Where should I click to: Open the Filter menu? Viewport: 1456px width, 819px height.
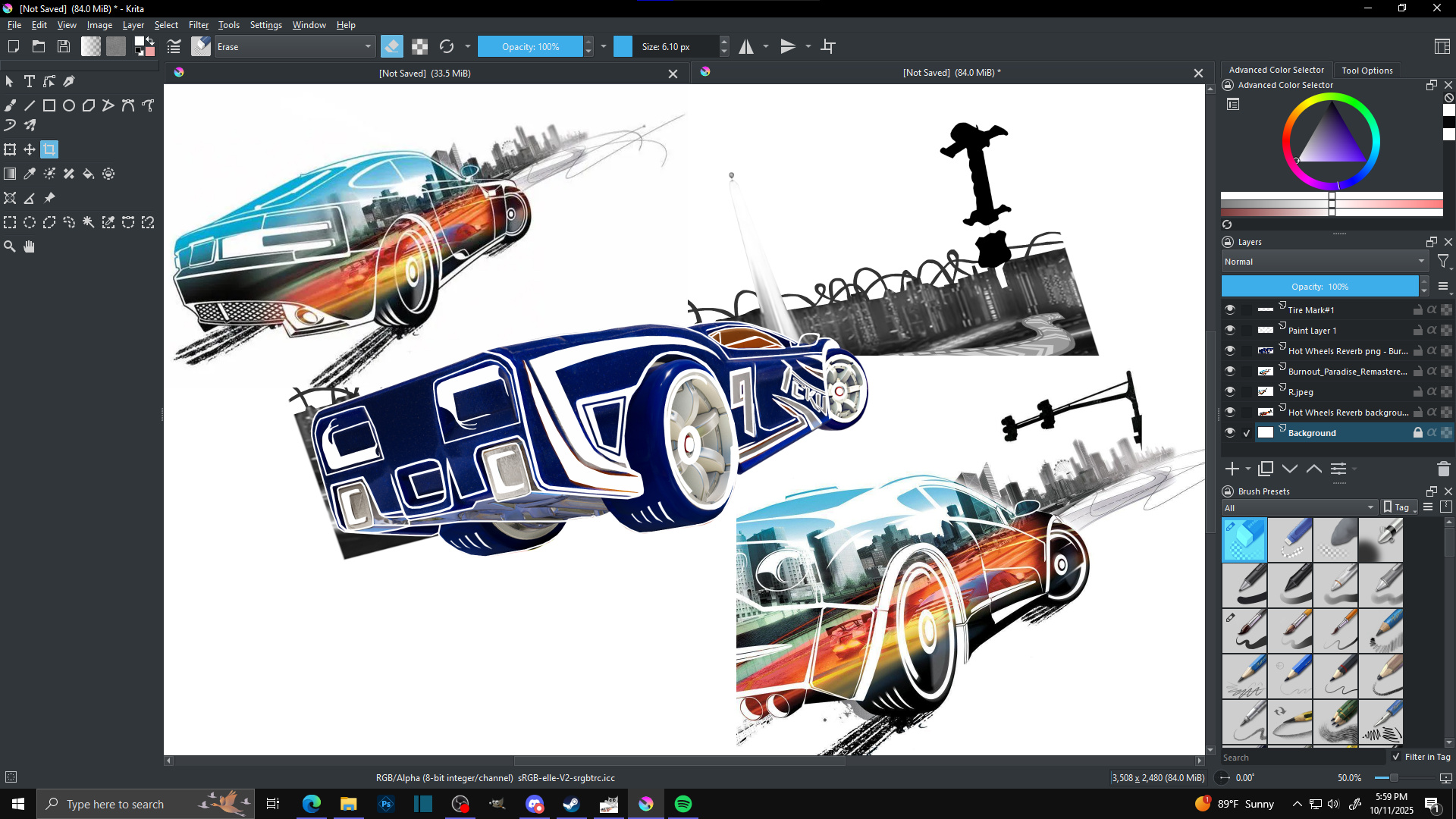pos(198,25)
